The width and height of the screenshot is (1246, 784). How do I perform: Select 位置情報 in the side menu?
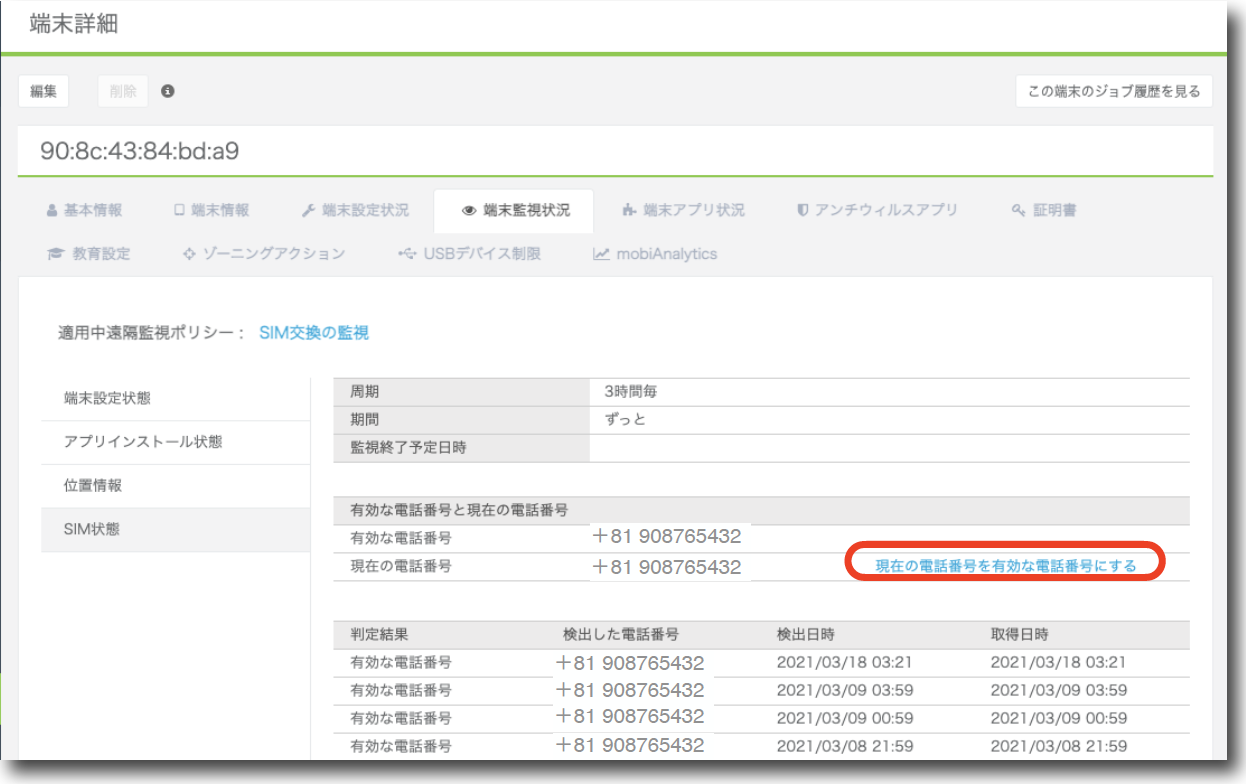pyautogui.click(x=176, y=486)
